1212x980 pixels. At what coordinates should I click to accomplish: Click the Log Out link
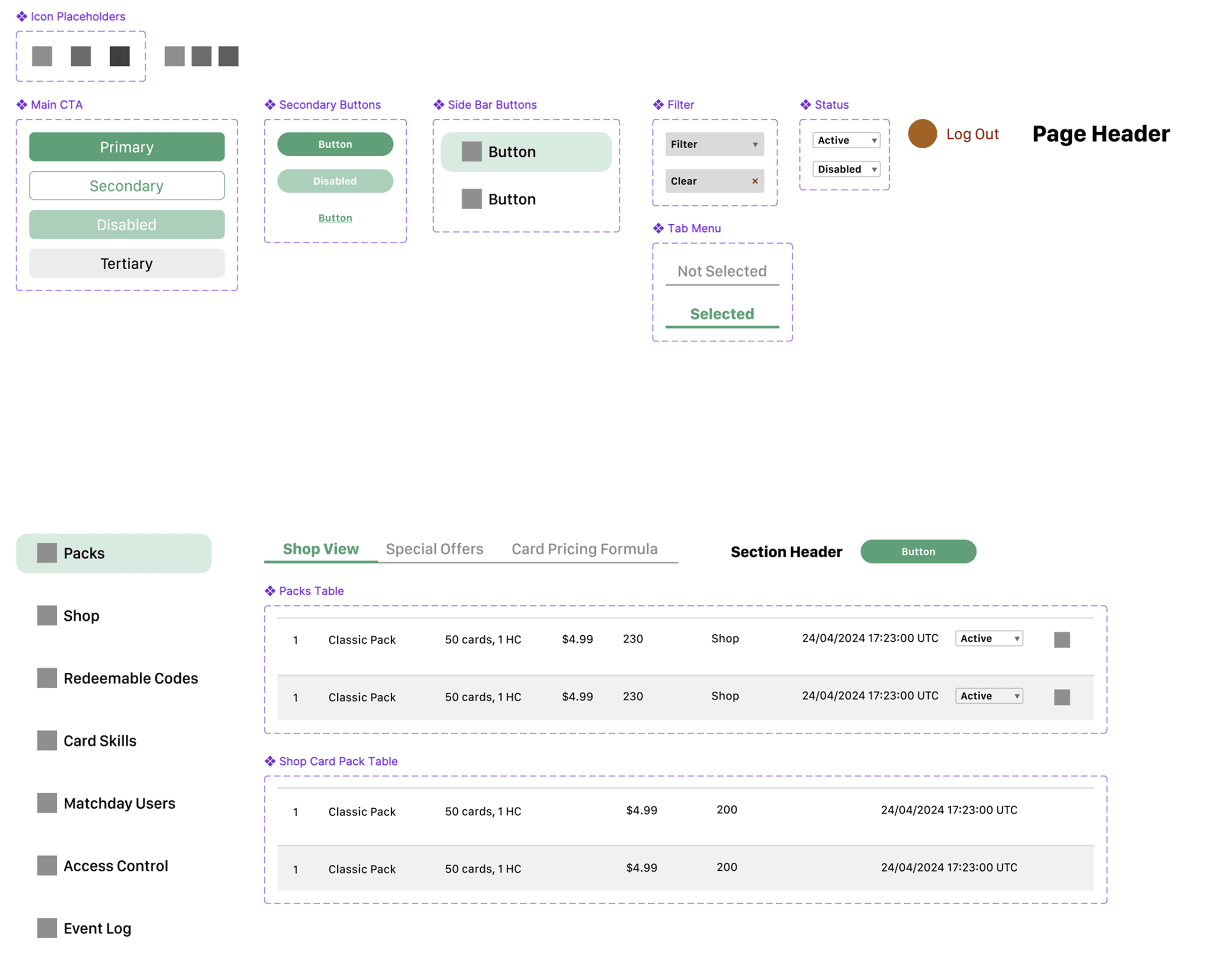pos(972,134)
